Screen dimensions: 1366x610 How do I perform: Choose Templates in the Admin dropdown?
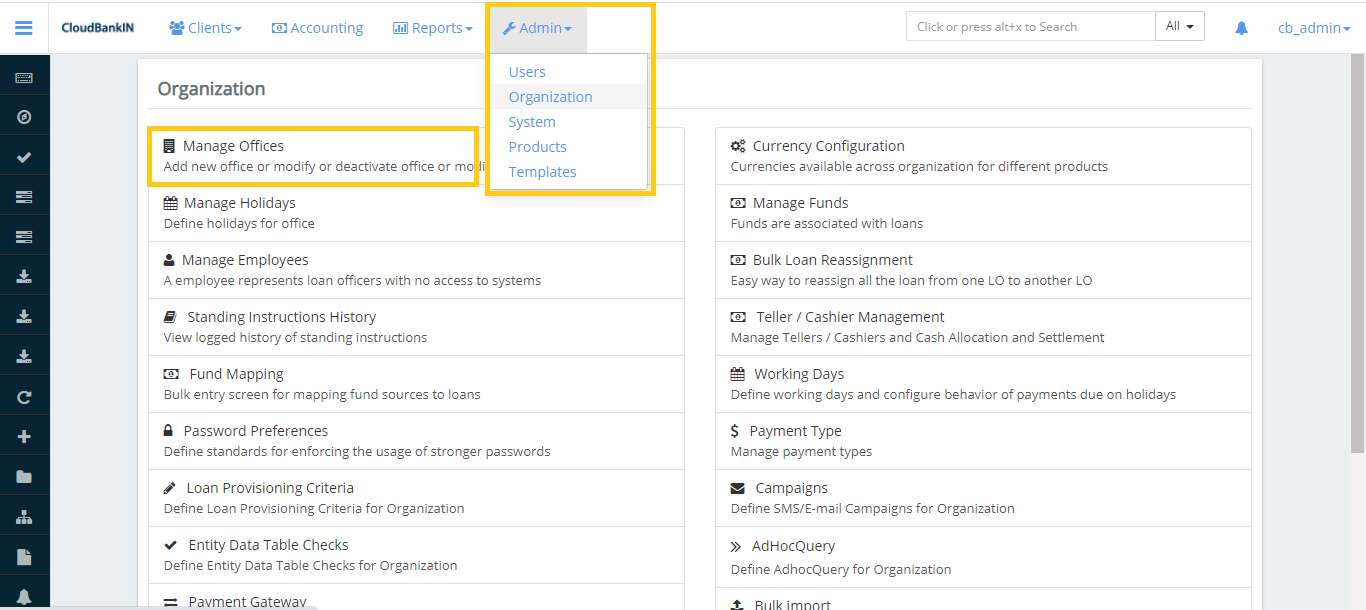click(x=542, y=172)
